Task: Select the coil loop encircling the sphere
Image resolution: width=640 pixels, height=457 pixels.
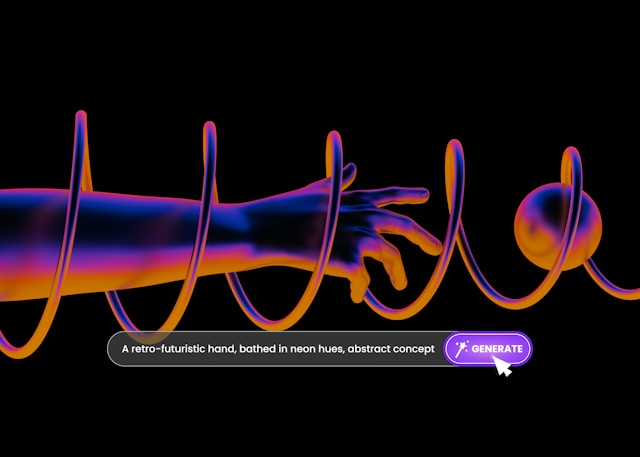Action: (571, 160)
